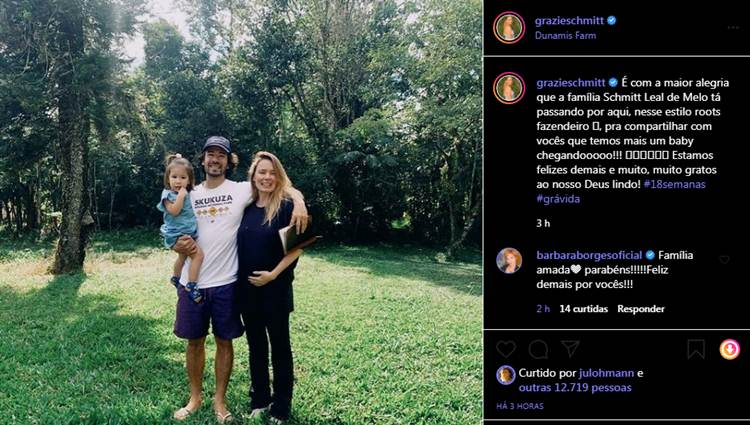This screenshot has width=750, height=425.
Task: Open barbaraborgesoficial's profile picture
Action: (x=509, y=261)
